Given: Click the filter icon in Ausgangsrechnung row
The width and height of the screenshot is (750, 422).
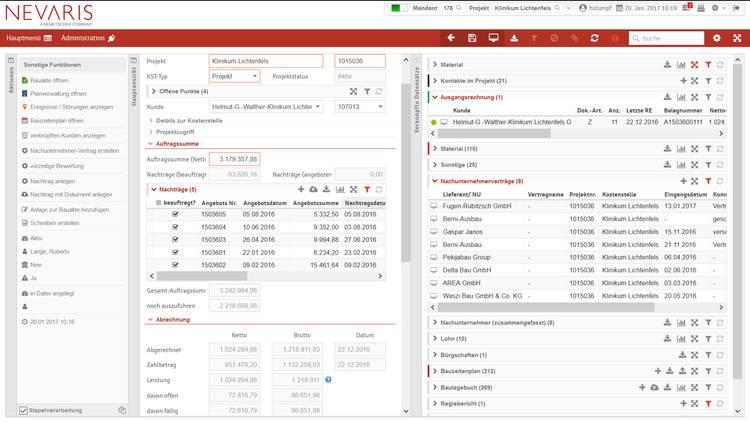Looking at the screenshot, I should pos(707,97).
